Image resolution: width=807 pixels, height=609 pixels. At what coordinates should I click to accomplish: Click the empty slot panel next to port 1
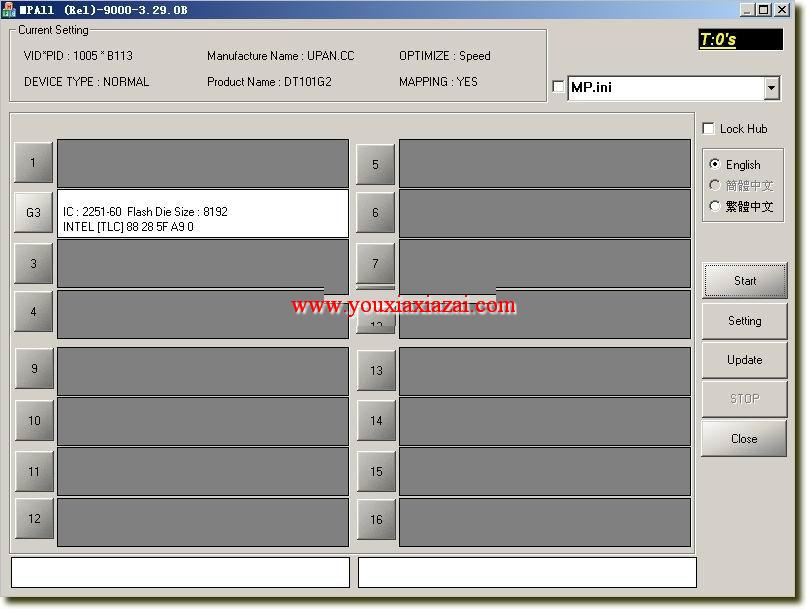pos(203,163)
